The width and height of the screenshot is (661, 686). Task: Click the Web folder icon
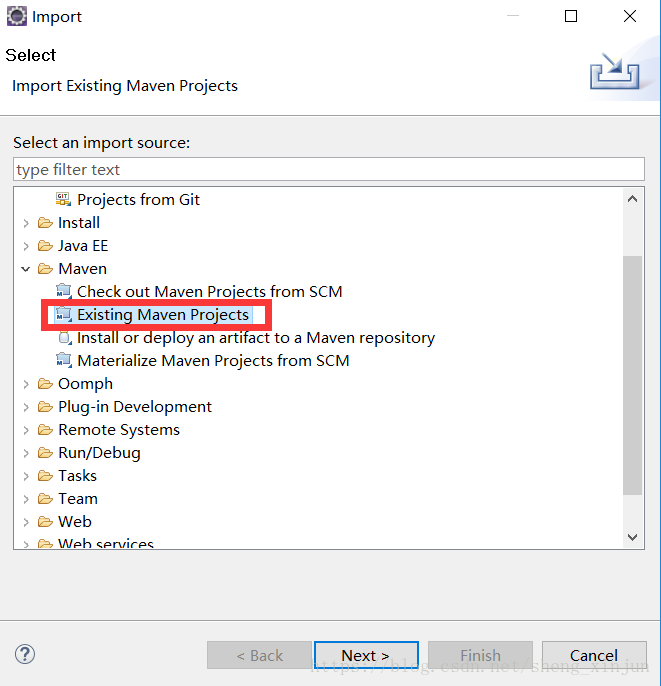point(45,522)
